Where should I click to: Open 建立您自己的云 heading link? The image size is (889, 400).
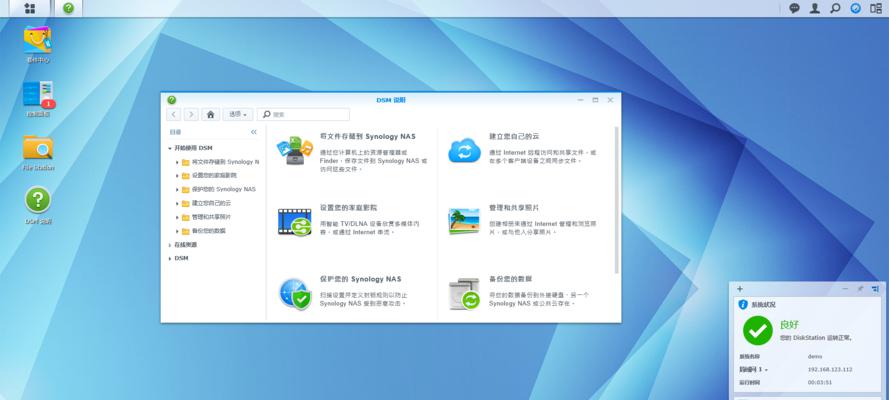514,137
